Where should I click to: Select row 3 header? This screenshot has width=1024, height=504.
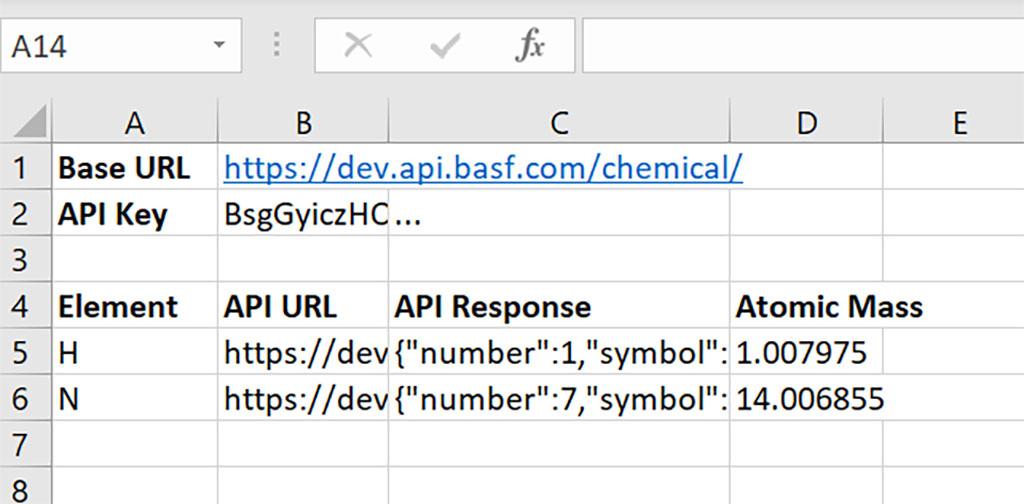point(25,259)
